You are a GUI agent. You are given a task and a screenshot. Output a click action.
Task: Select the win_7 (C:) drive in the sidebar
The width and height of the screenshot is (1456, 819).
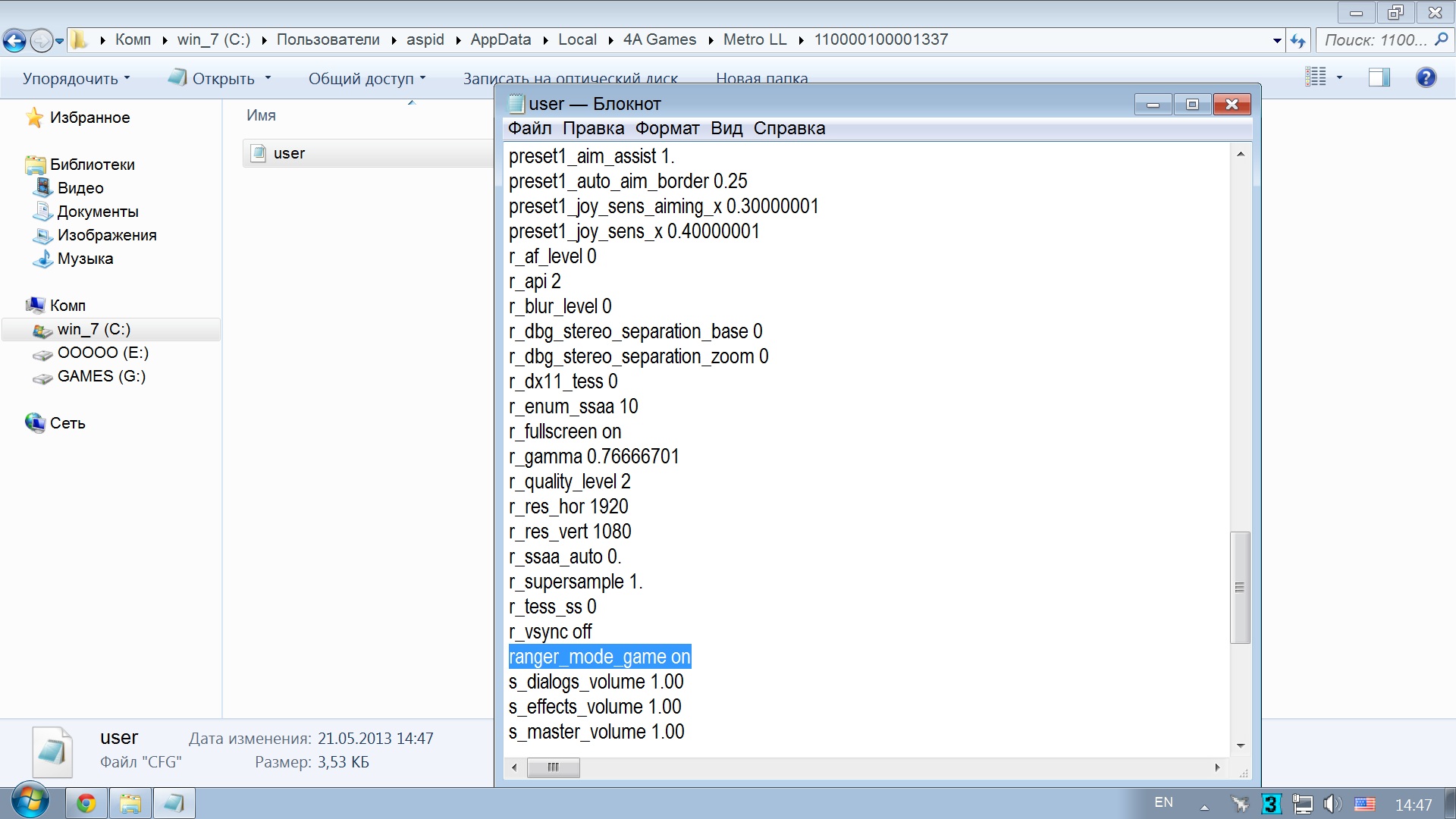pyautogui.click(x=93, y=329)
